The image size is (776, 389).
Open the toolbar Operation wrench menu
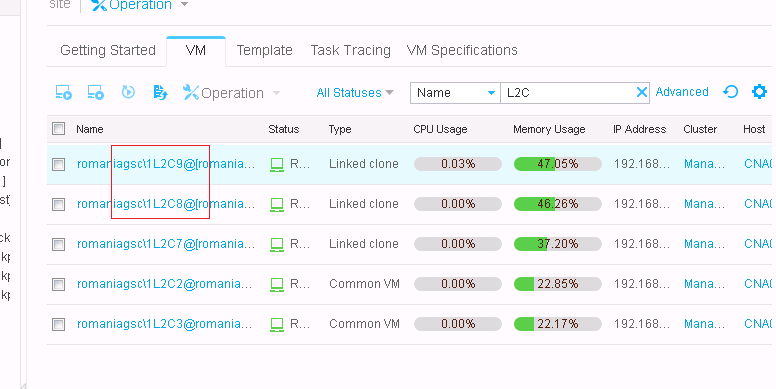click(x=231, y=93)
